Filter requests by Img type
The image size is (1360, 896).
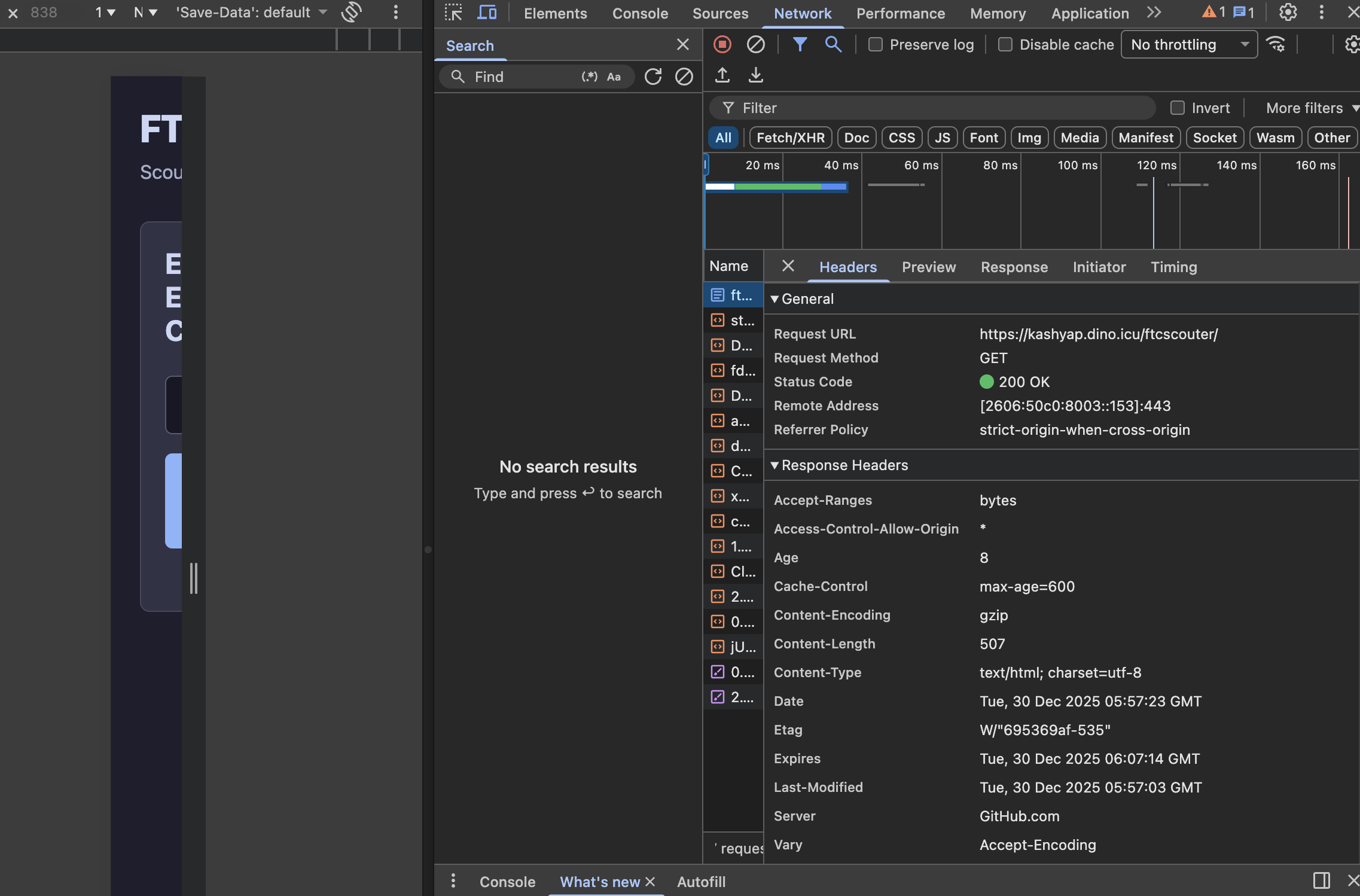tap(1029, 138)
